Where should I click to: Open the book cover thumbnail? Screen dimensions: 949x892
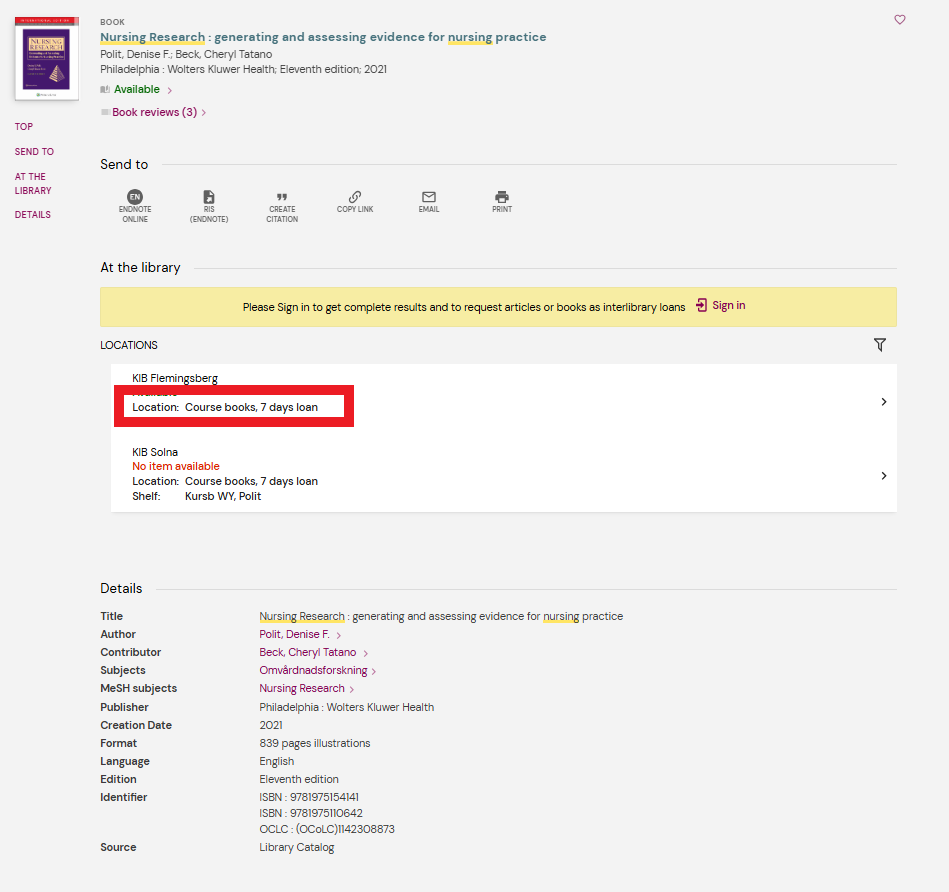pyautogui.click(x=47, y=58)
